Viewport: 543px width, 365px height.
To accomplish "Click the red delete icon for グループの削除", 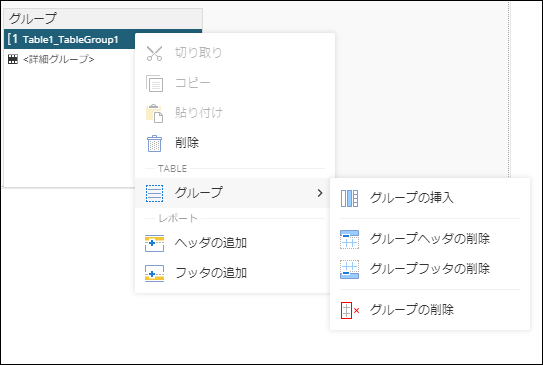I will click(350, 310).
